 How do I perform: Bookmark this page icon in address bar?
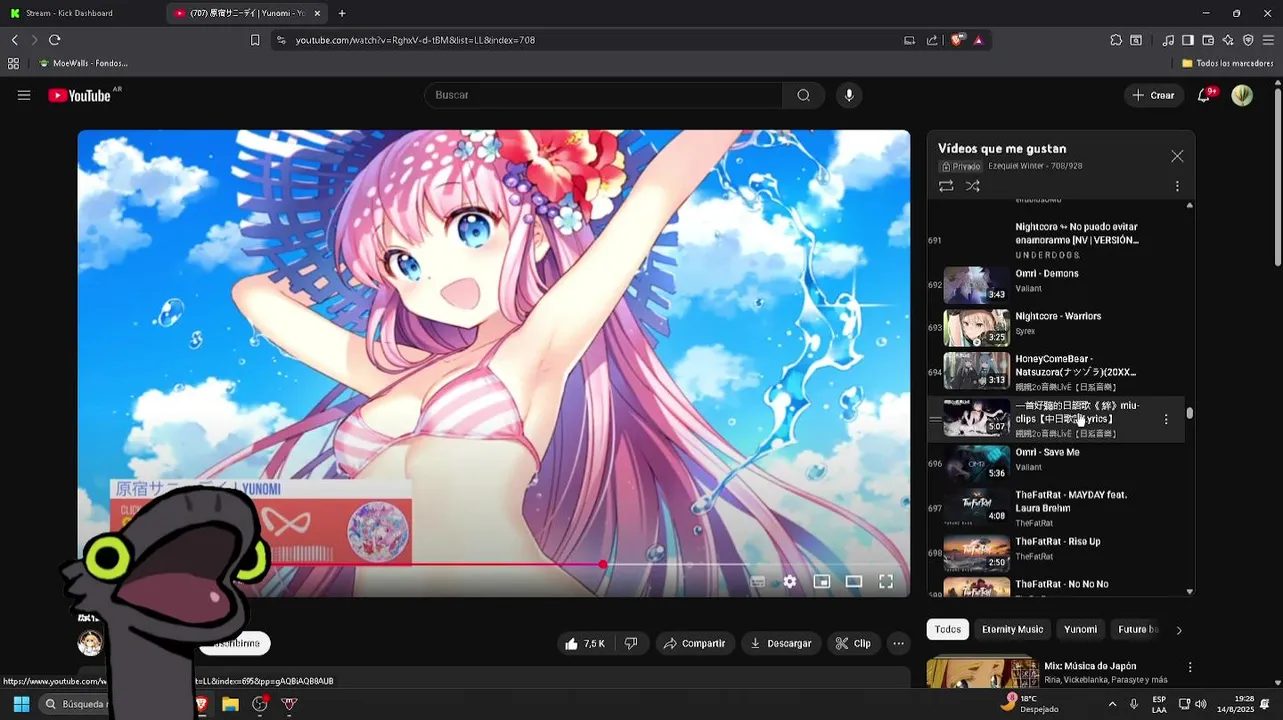pyautogui.click(x=255, y=40)
